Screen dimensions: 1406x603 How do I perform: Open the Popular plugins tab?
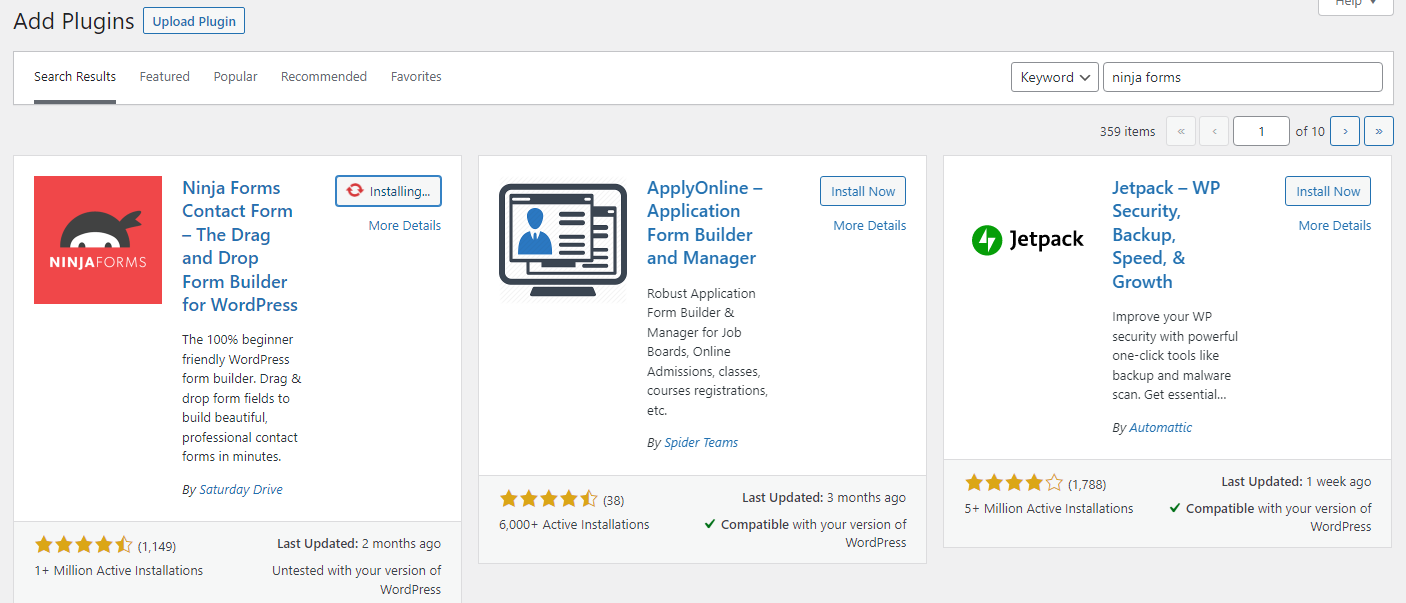pyautogui.click(x=235, y=77)
